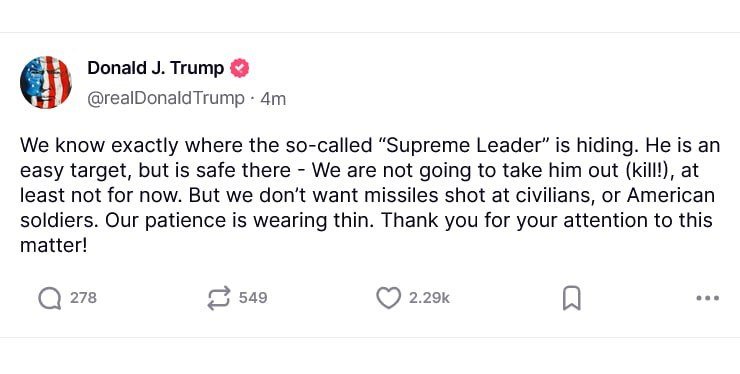740x374 pixels.
Task: Click the 2.29k likes count
Action: [429, 298]
